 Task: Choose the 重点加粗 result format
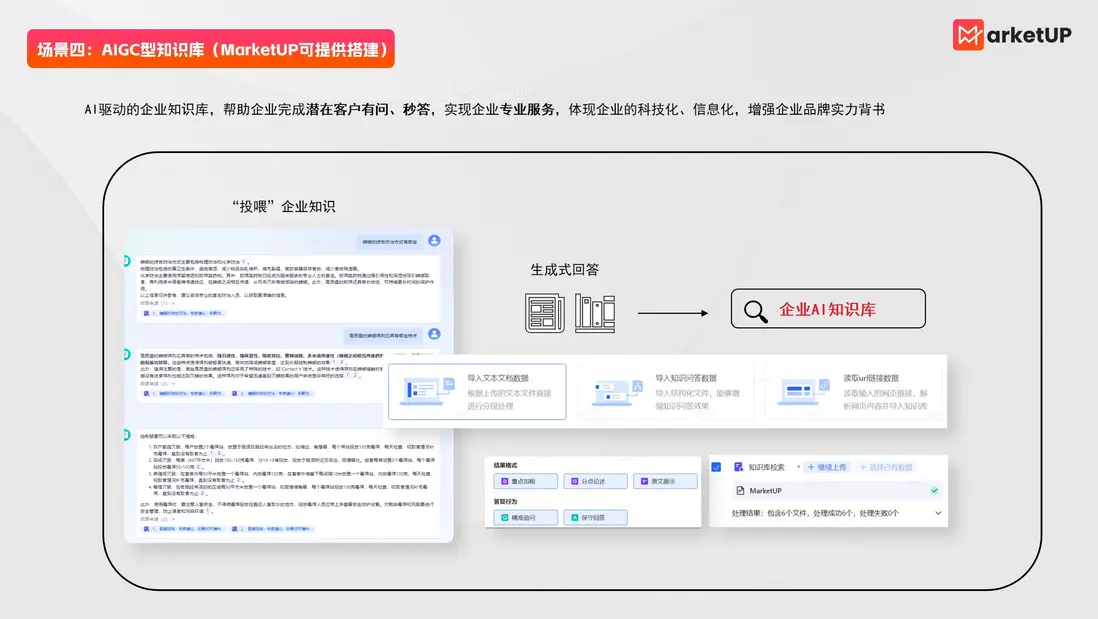(x=525, y=481)
